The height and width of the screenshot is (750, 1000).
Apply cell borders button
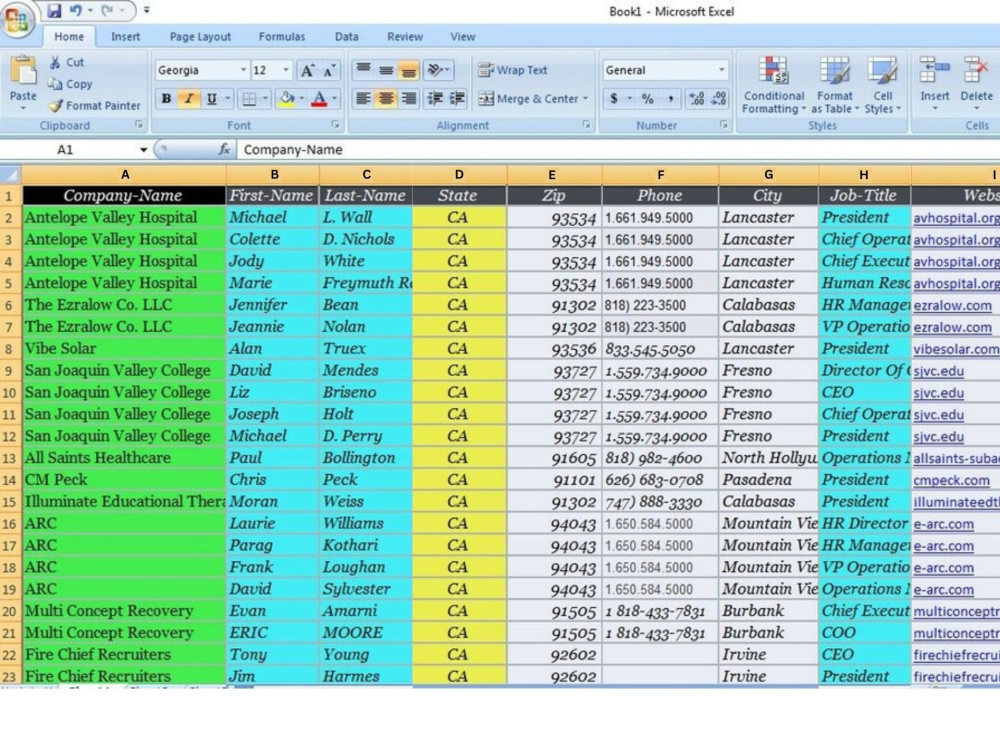249,99
